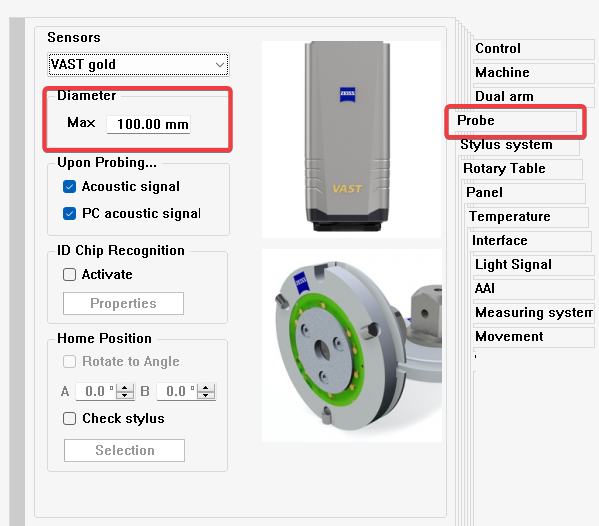
Task: Click the A angle value field
Action: (97, 391)
